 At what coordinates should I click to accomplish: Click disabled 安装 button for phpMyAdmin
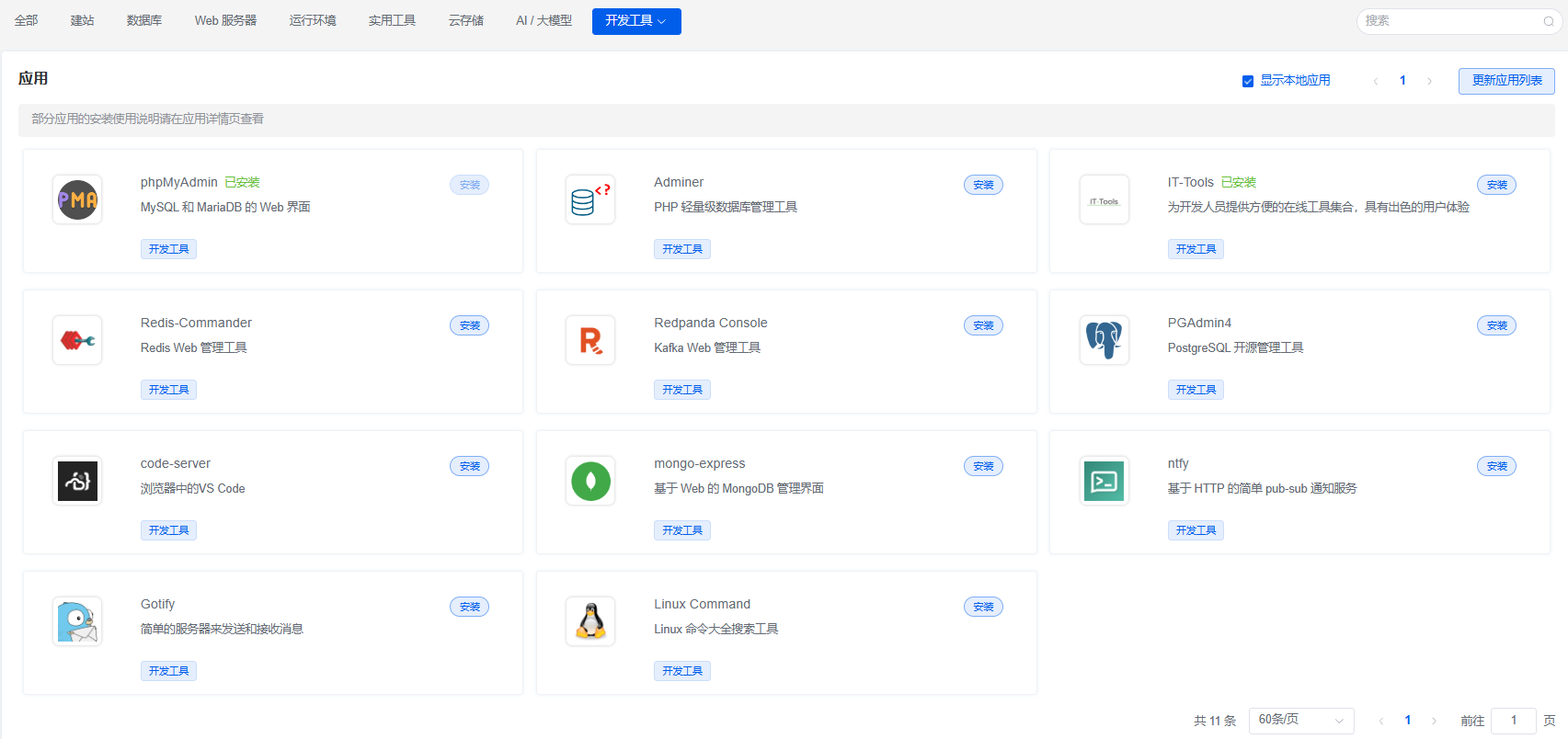click(x=469, y=185)
